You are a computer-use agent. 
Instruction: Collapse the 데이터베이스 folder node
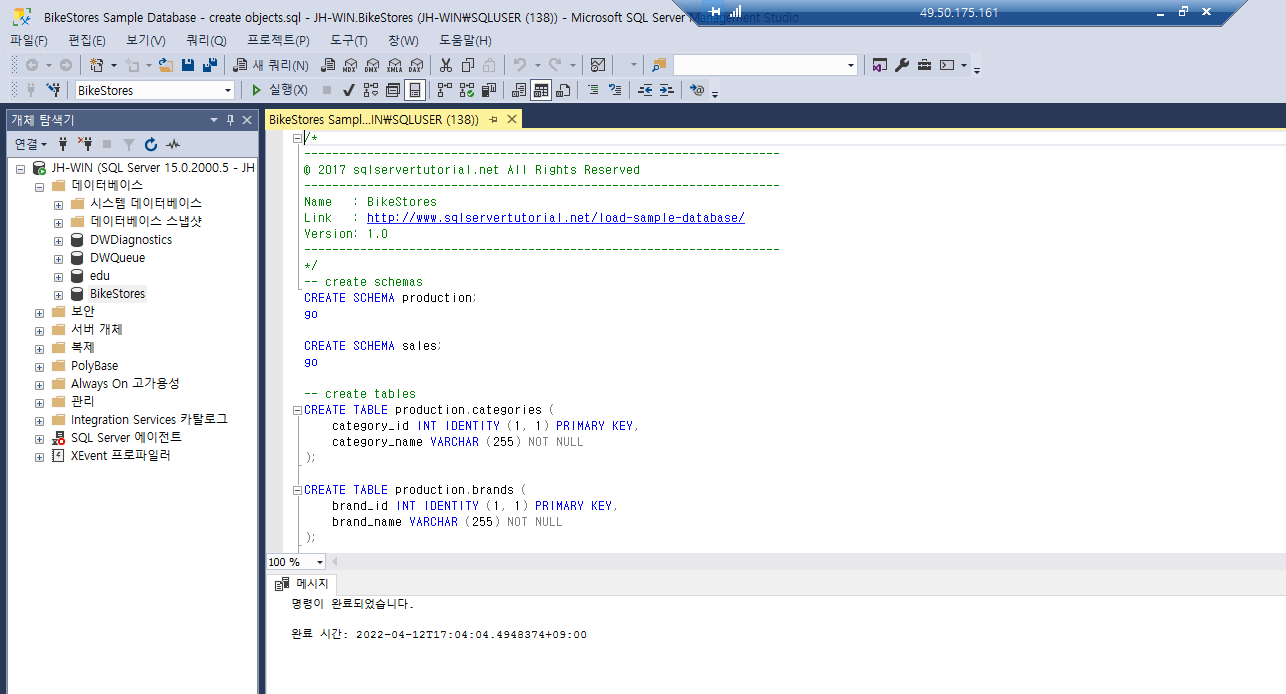40,187
